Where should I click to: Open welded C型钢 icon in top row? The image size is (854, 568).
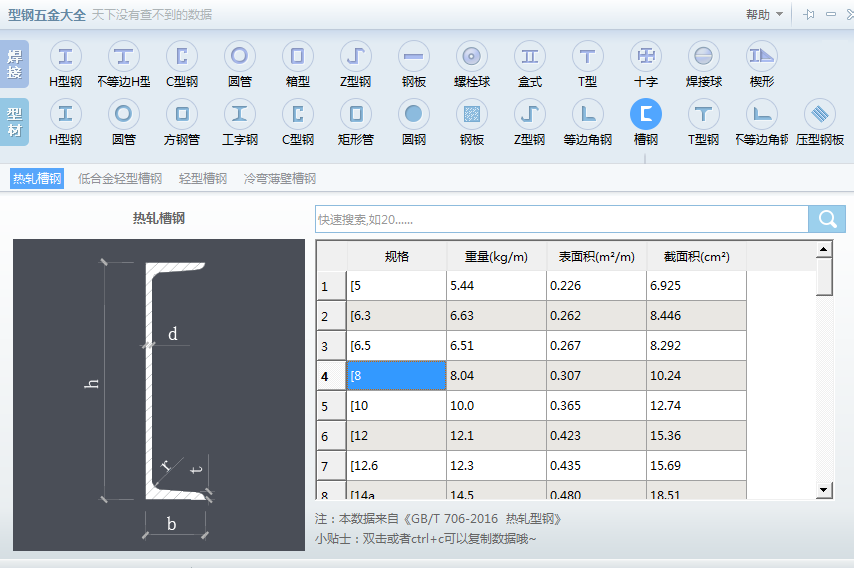pyautogui.click(x=182, y=56)
